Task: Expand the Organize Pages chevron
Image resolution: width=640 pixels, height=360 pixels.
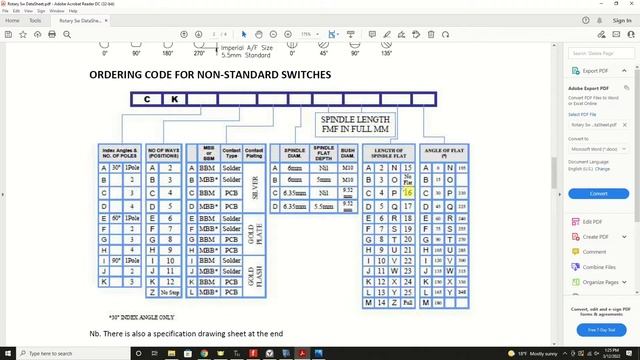Action: 624,282
